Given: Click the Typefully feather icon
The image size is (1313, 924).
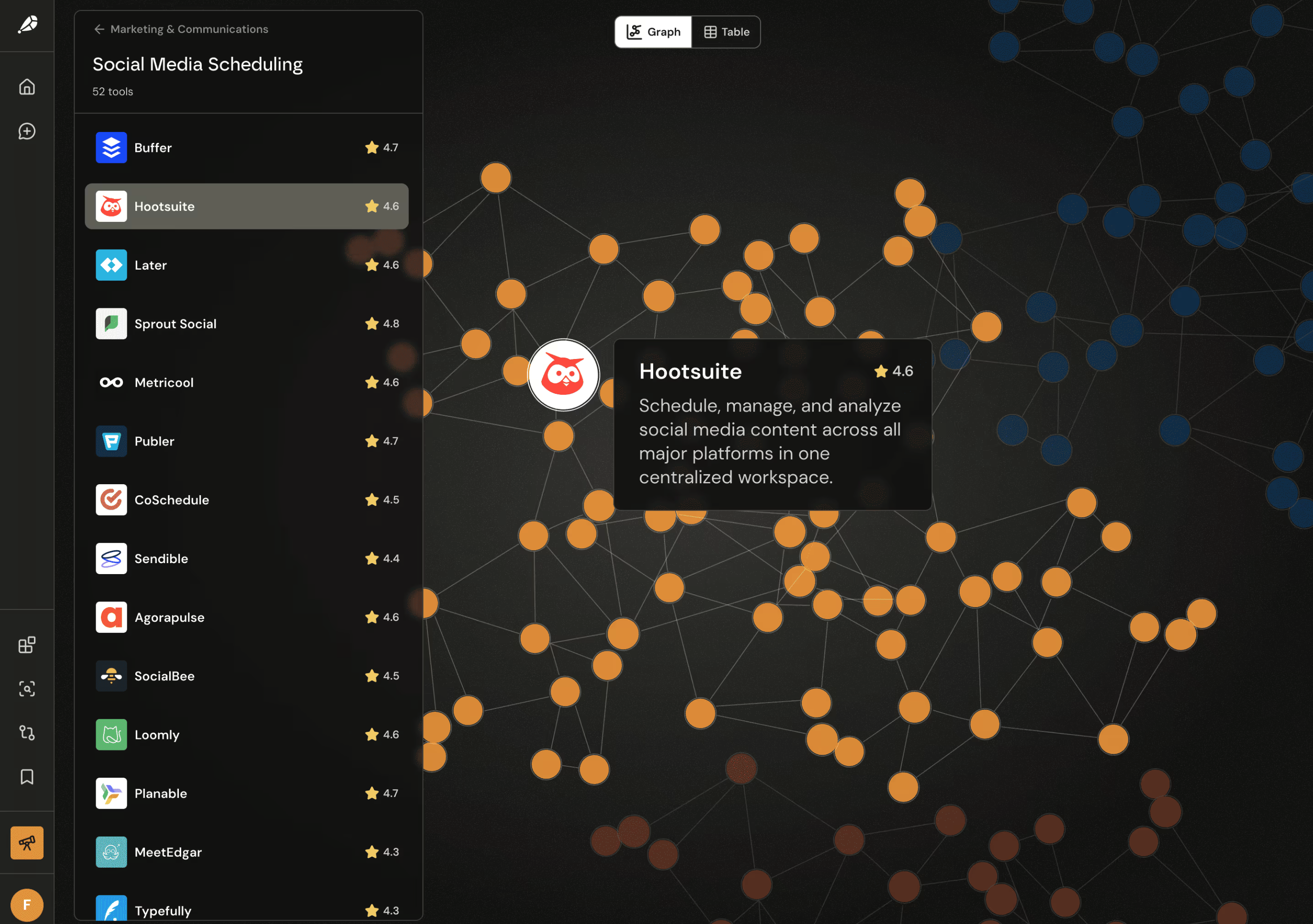Looking at the screenshot, I should pos(111,909).
